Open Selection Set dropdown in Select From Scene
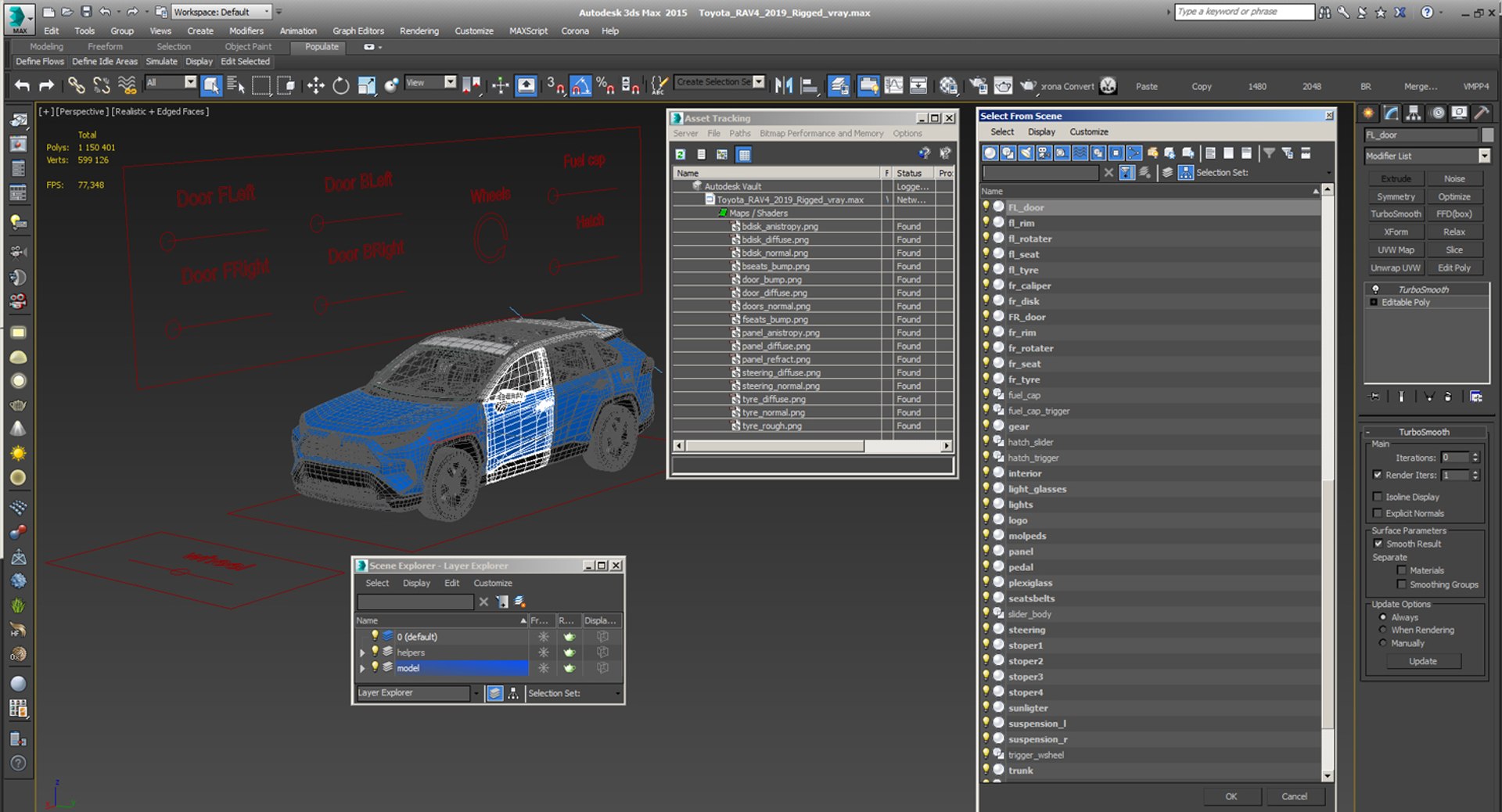Image resolution: width=1502 pixels, height=812 pixels. point(1328,173)
